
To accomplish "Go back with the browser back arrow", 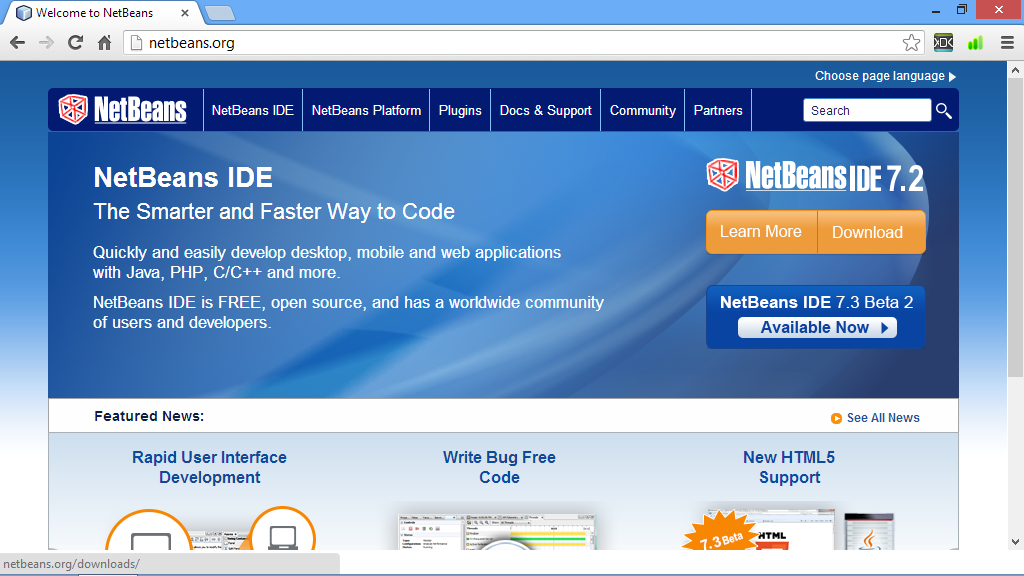I will pos(18,43).
